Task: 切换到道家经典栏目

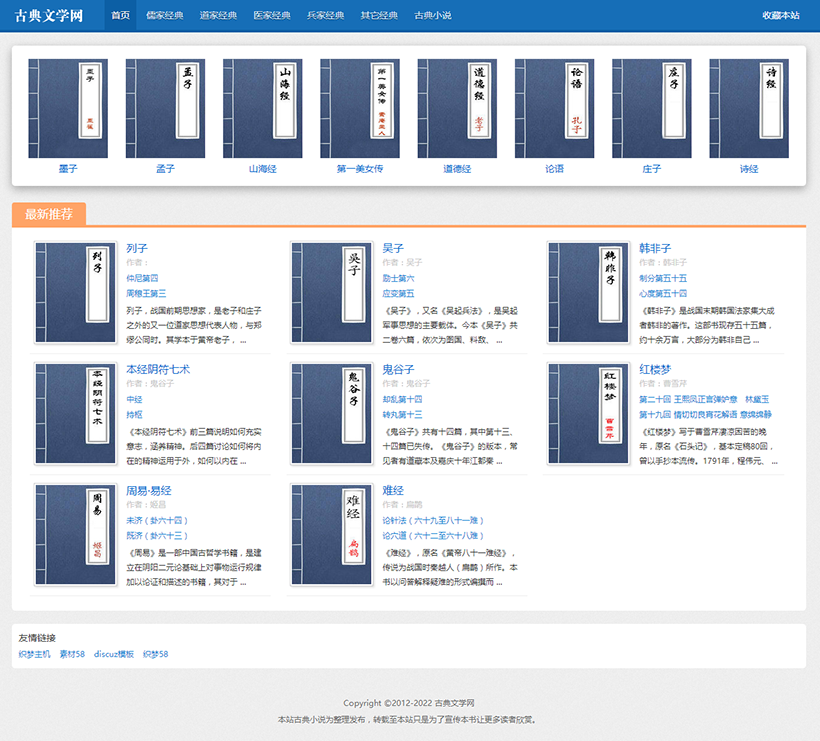Action: (x=217, y=15)
